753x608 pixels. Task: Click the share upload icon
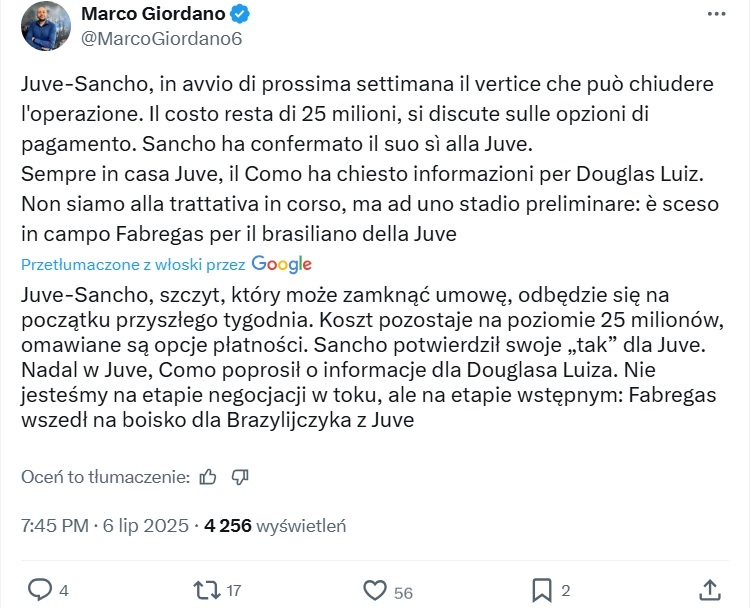[709, 589]
